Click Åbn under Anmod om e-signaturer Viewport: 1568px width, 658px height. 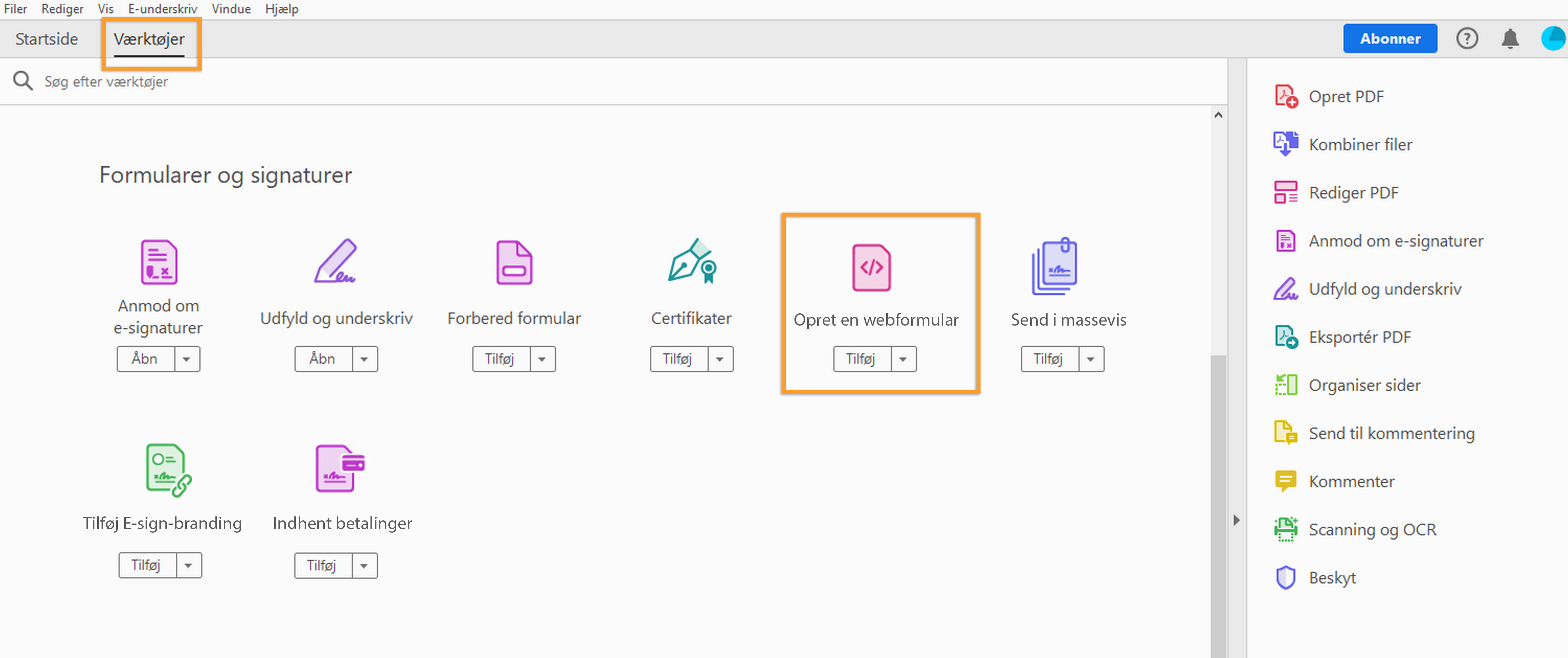point(146,359)
